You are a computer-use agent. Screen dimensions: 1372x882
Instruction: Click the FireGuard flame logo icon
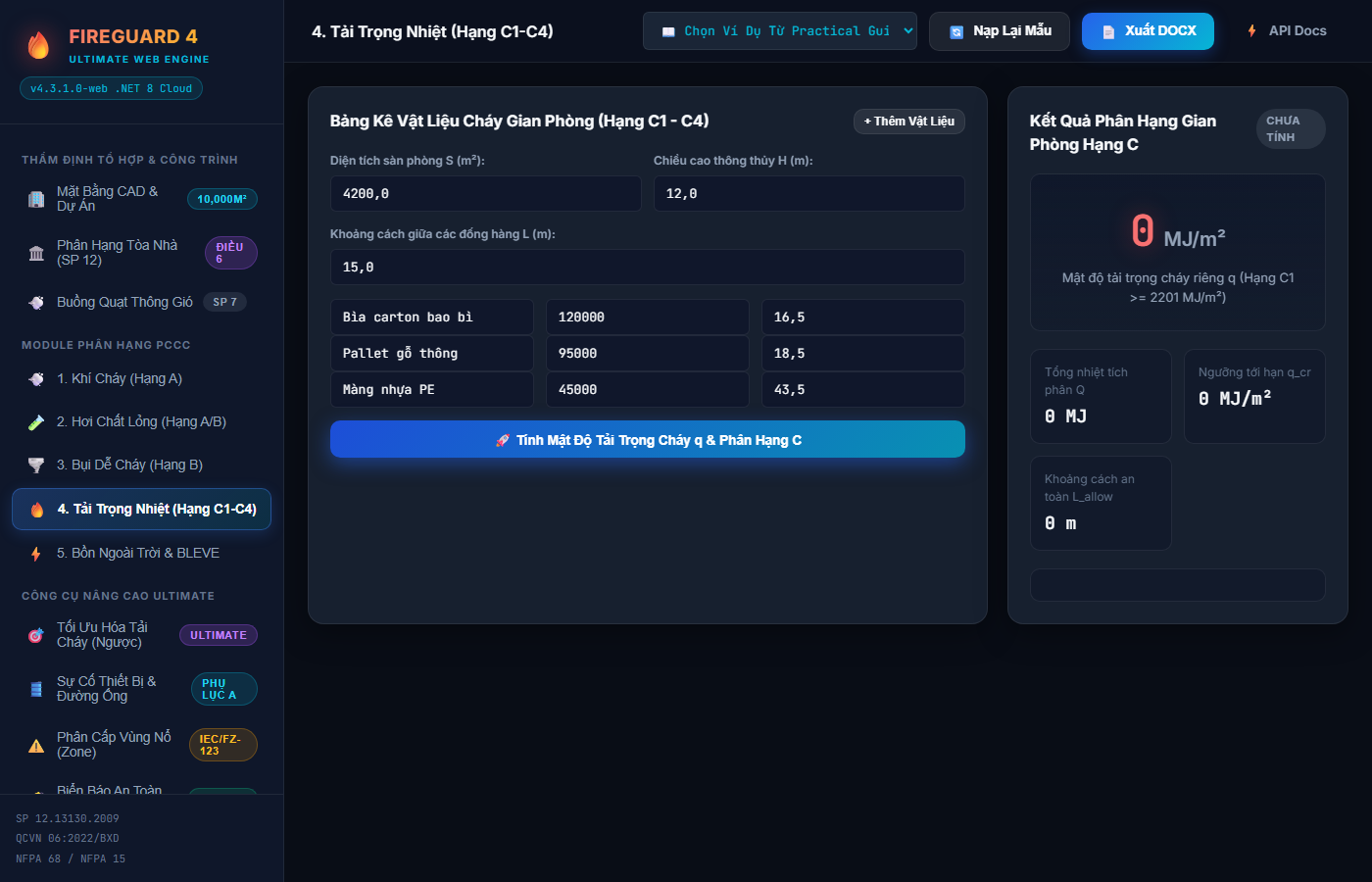click(x=38, y=45)
